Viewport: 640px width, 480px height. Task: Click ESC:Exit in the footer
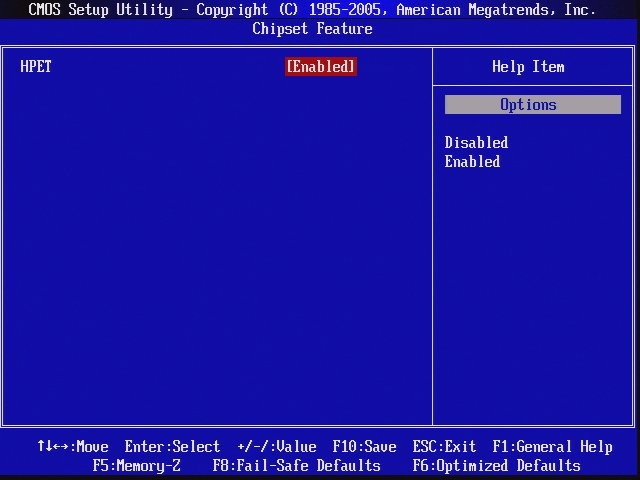tap(444, 447)
